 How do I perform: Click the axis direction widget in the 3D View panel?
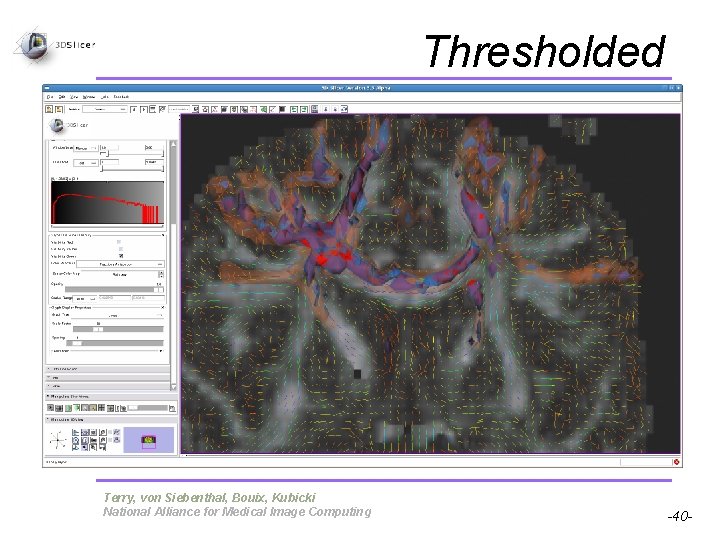click(58, 441)
